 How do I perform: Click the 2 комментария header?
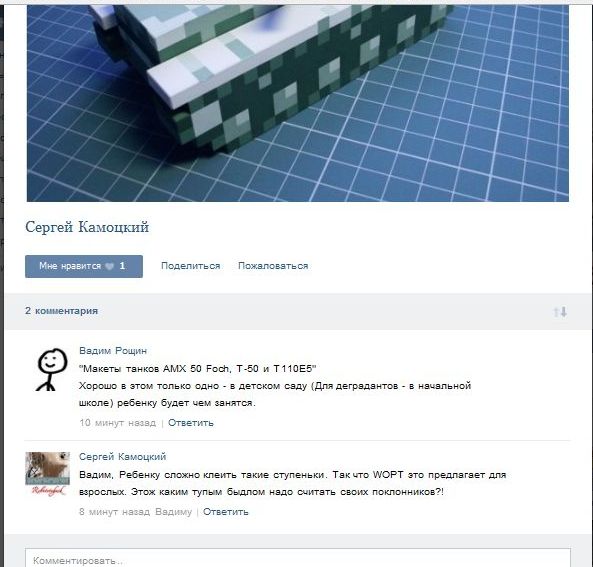click(x=62, y=311)
